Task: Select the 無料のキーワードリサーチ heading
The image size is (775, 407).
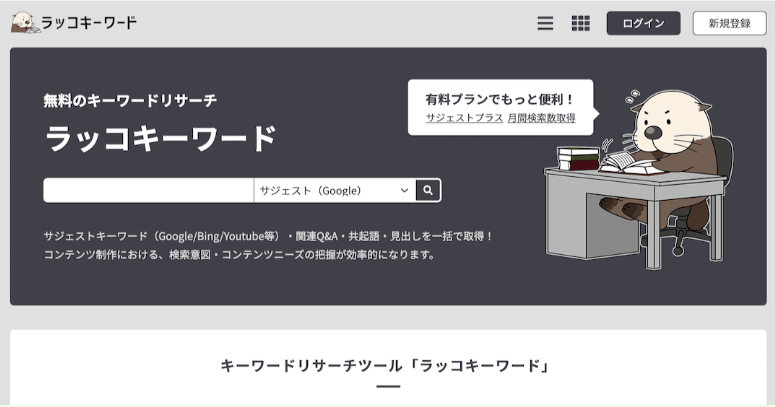Action: [x=130, y=101]
